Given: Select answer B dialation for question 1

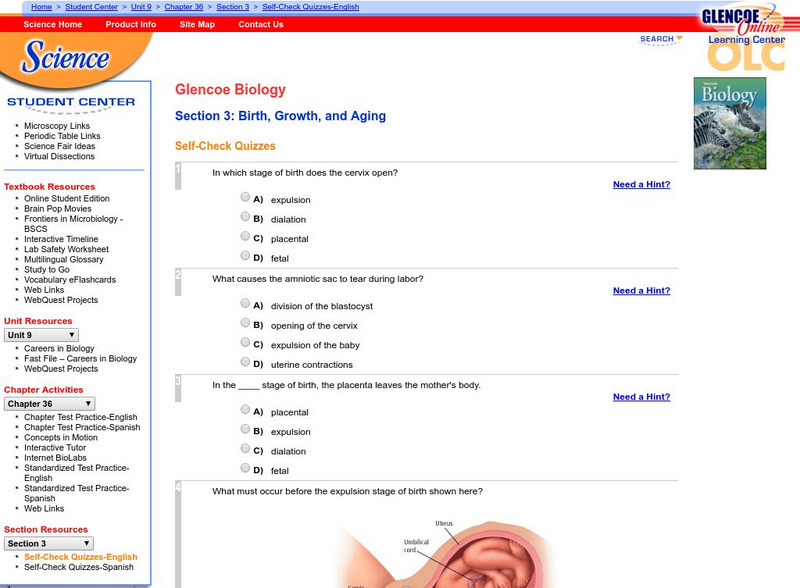Looking at the screenshot, I should (x=245, y=216).
